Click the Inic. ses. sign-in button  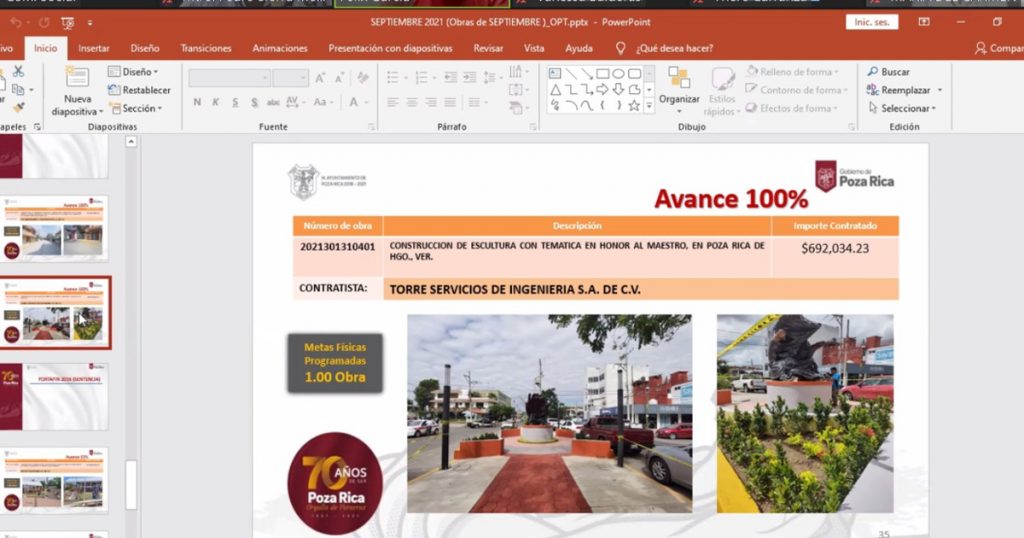pos(871,22)
